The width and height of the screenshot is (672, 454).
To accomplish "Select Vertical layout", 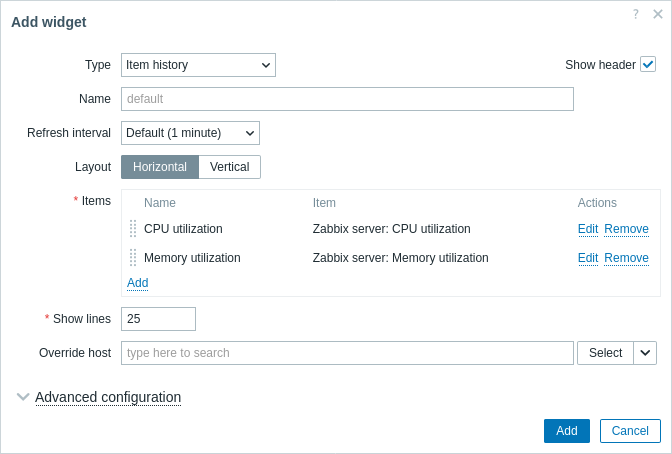I will point(229,167).
